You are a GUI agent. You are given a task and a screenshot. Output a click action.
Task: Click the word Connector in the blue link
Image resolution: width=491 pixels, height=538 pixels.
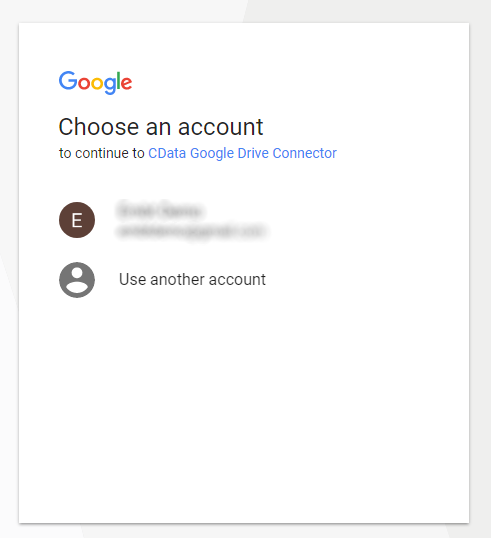tap(305, 153)
